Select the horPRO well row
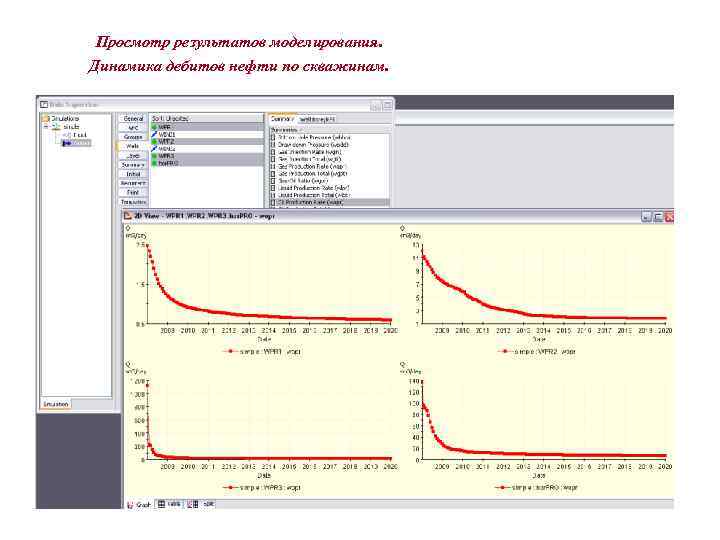 pyautogui.click(x=208, y=163)
